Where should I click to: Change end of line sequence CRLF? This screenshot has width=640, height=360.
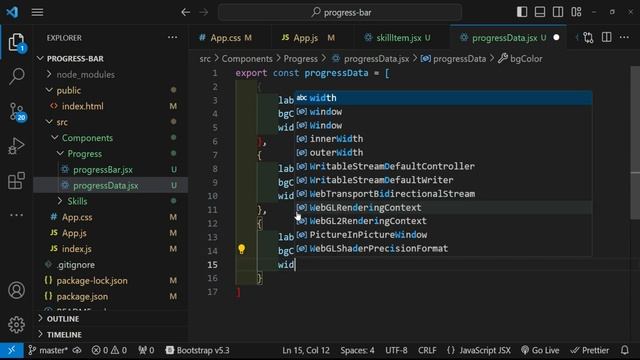point(427,350)
